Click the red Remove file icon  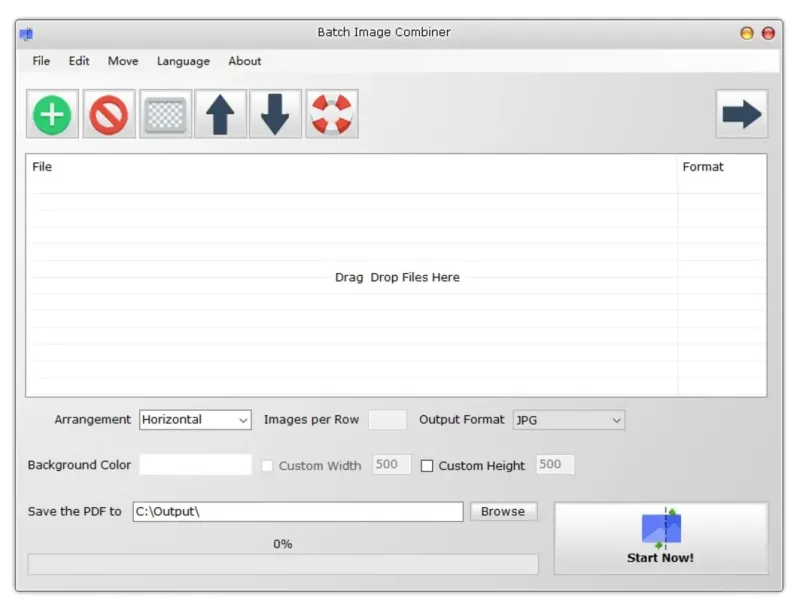point(109,114)
